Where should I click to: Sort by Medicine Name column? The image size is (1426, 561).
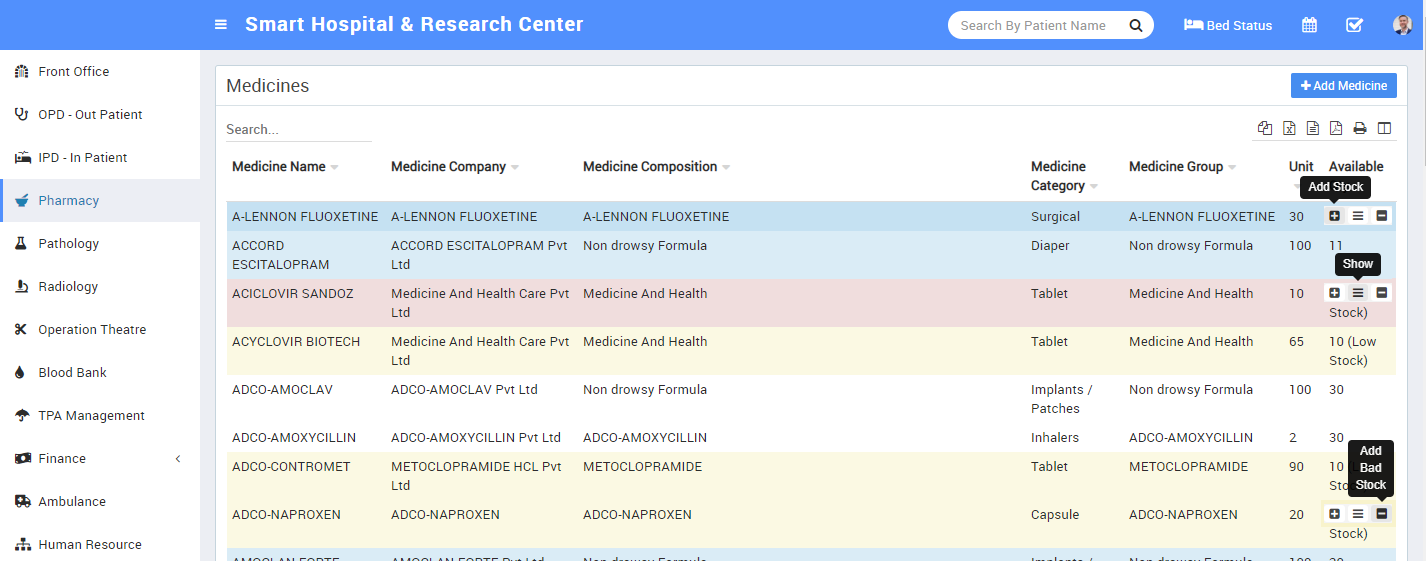pos(285,167)
